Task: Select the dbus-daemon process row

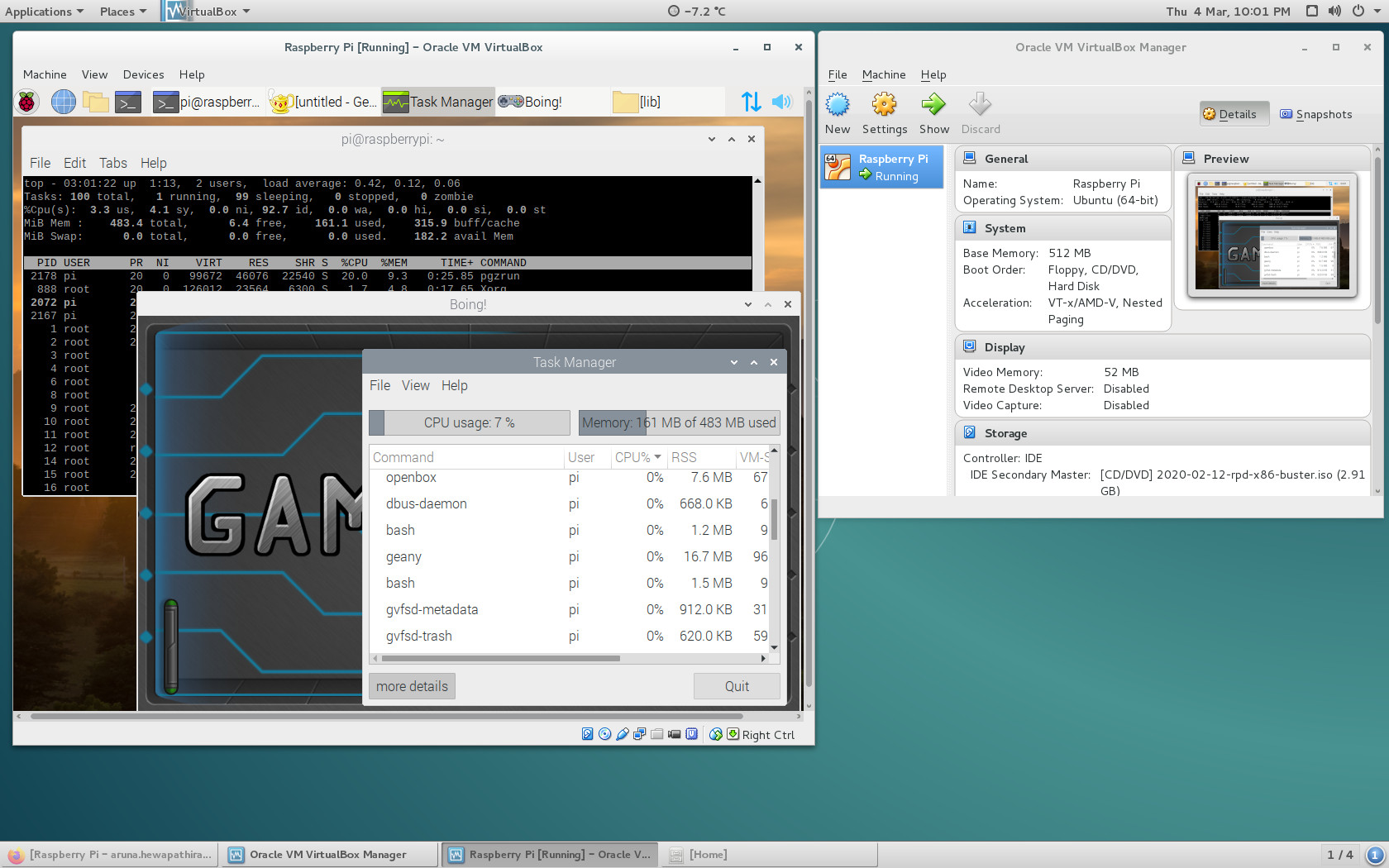Action: coord(569,503)
